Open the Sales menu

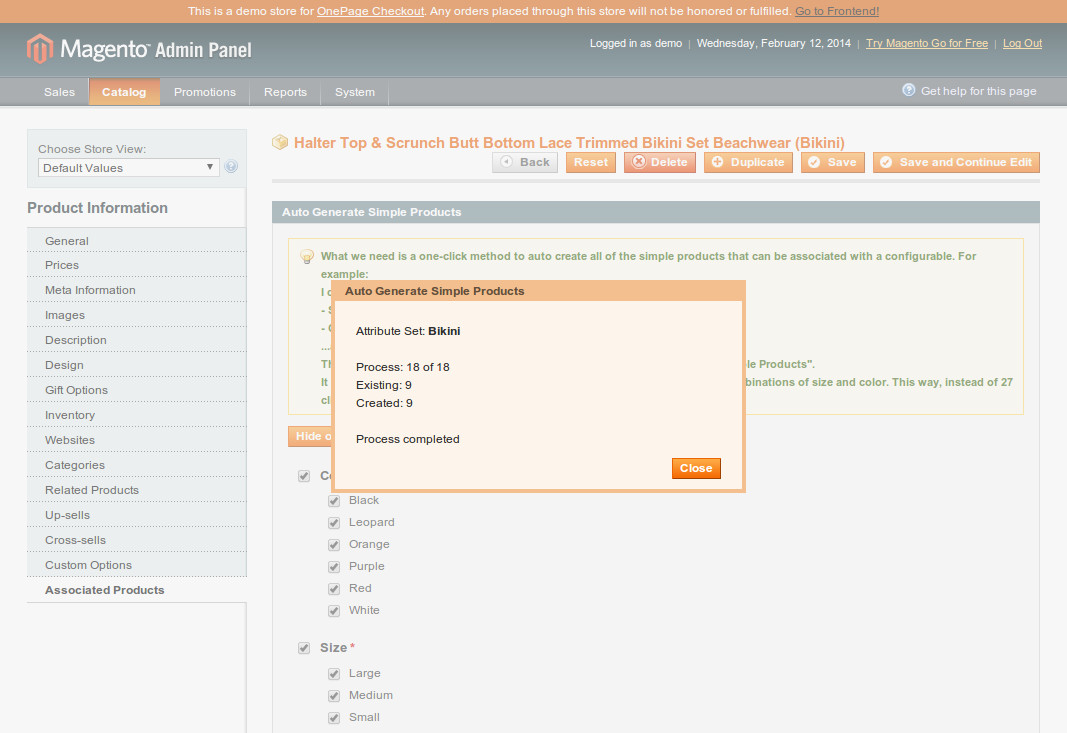click(x=59, y=92)
